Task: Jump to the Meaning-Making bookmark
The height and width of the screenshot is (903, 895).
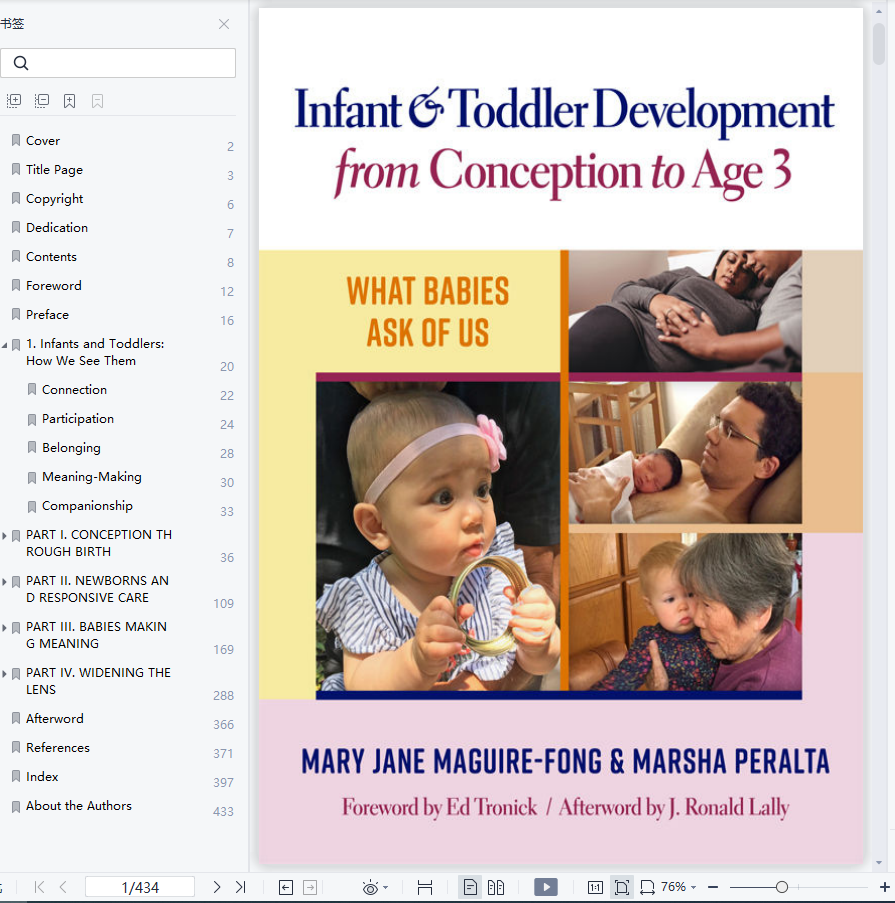Action: [x=92, y=477]
